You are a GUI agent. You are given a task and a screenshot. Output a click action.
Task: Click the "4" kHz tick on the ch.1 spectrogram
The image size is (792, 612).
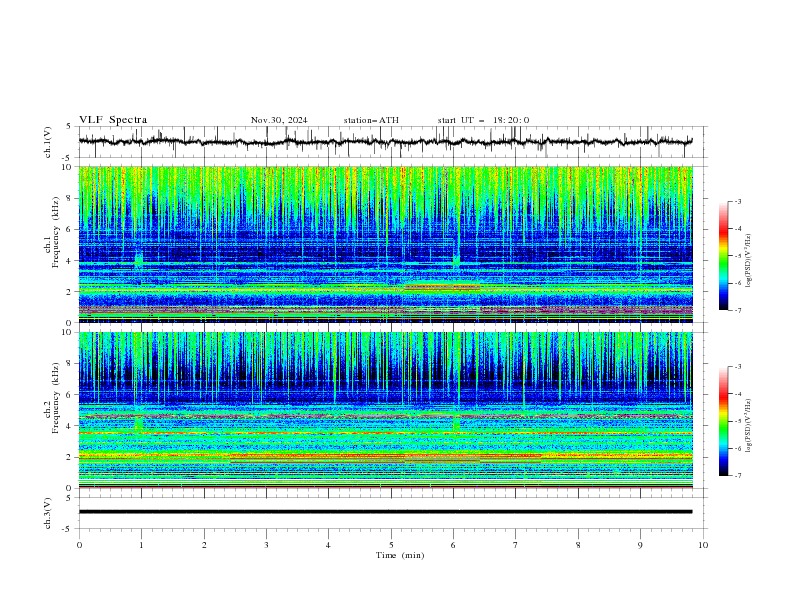pos(71,261)
